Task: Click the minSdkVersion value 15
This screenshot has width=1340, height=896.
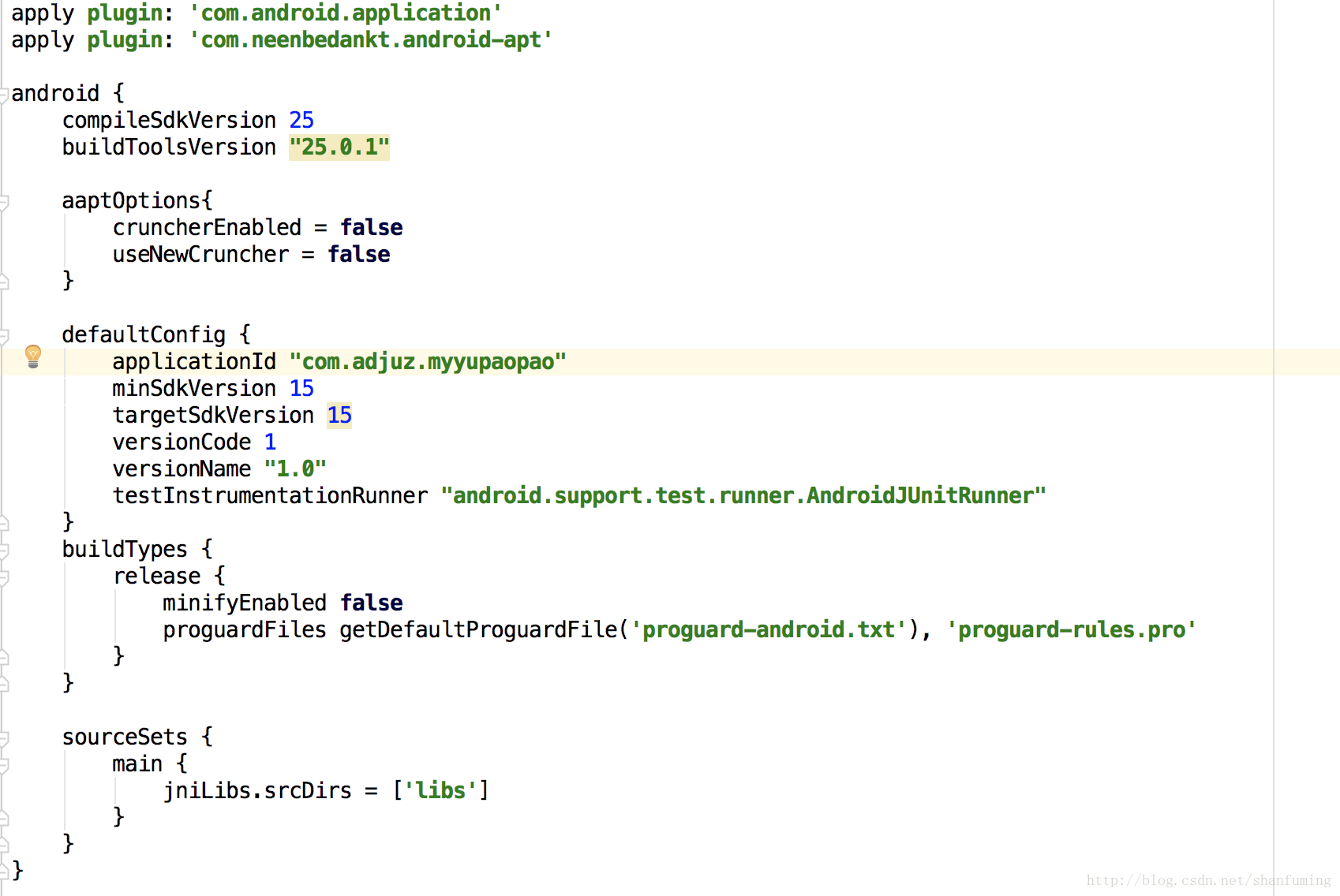Action: pyautogui.click(x=301, y=389)
